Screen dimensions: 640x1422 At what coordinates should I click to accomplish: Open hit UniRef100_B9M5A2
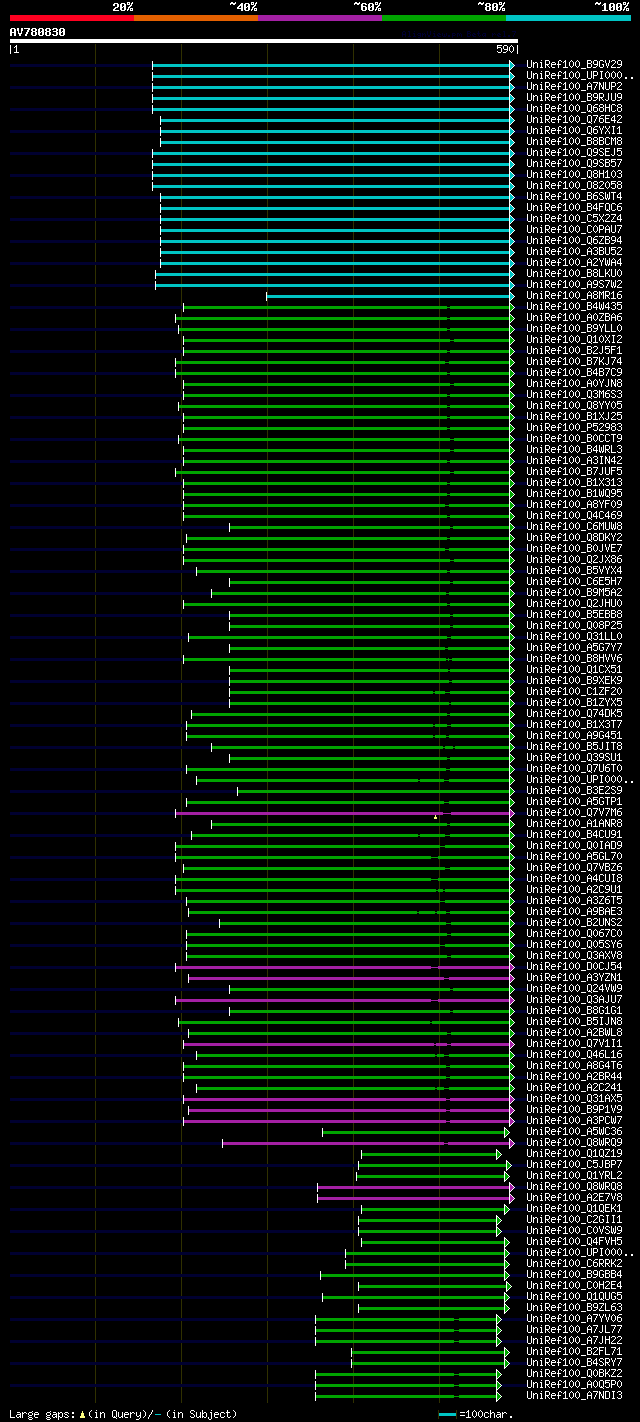click(x=575, y=592)
